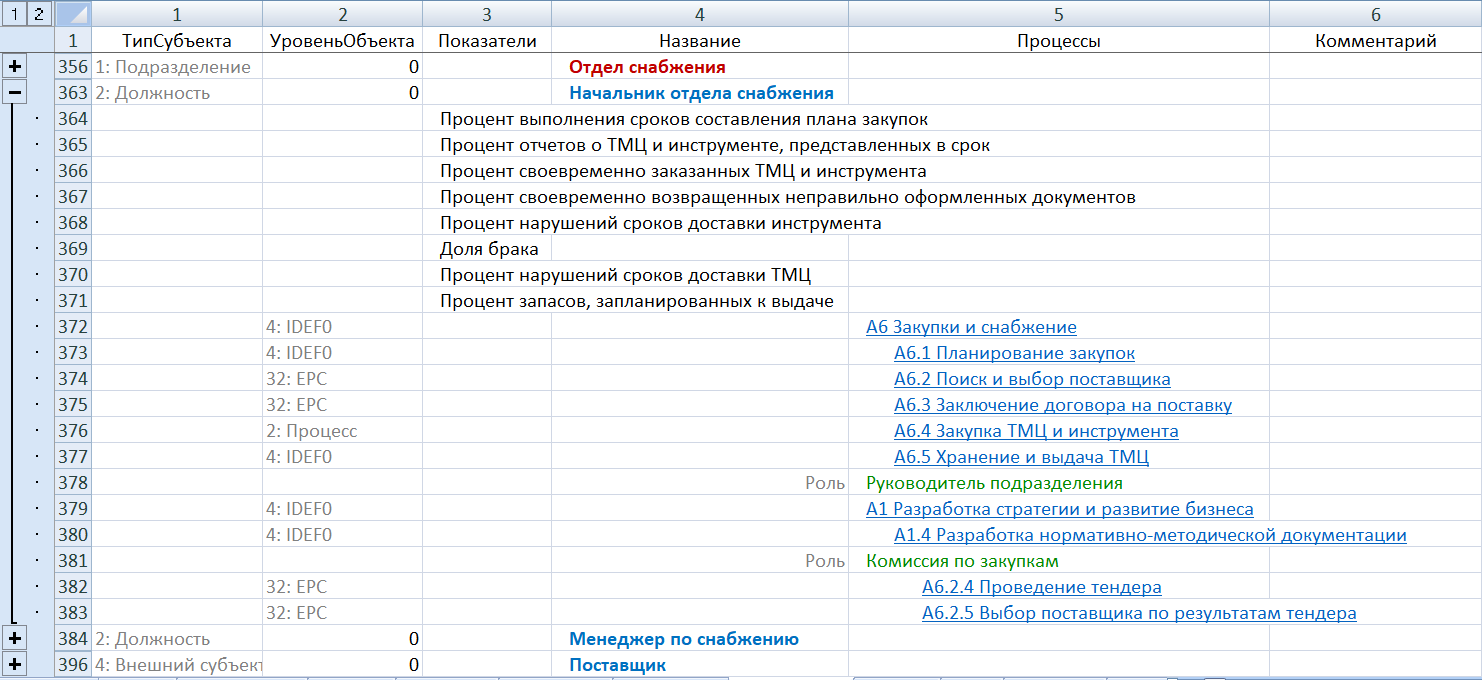1482x680 pixels.
Task: Follow А6.2 Поиск и выбор поставщика link
Action: click(x=1032, y=379)
